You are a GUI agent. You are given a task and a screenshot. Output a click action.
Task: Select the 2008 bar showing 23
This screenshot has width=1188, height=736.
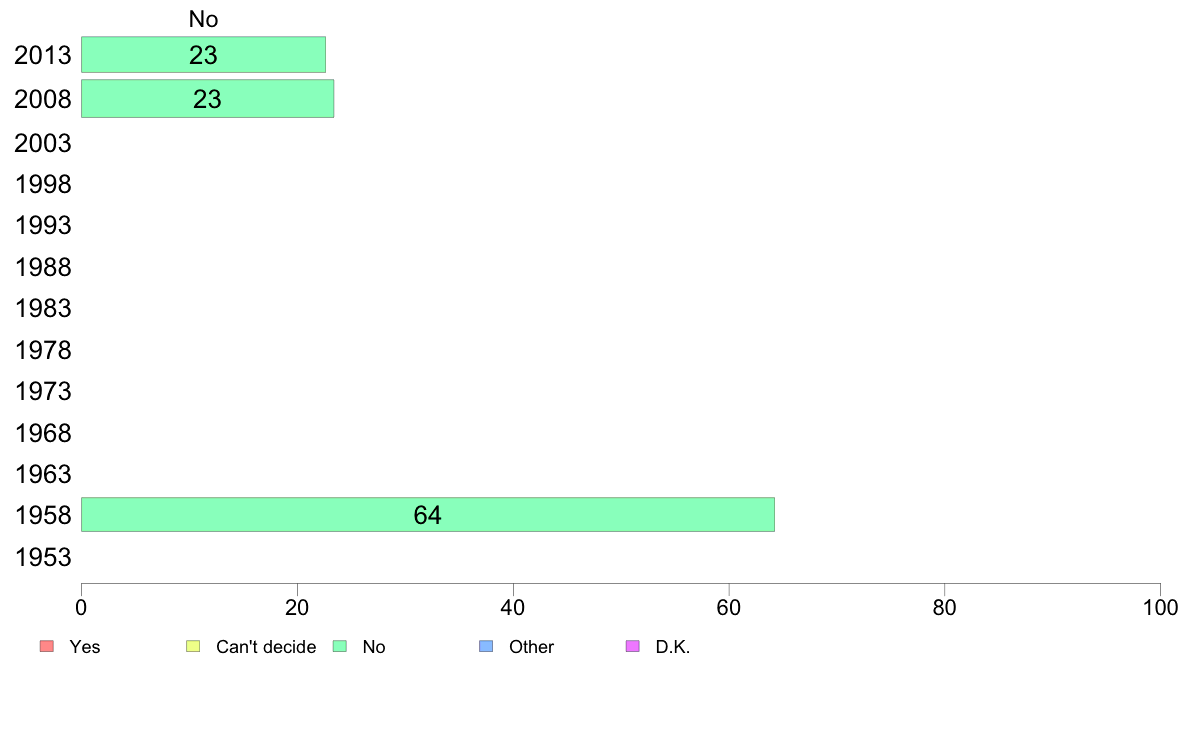208,99
